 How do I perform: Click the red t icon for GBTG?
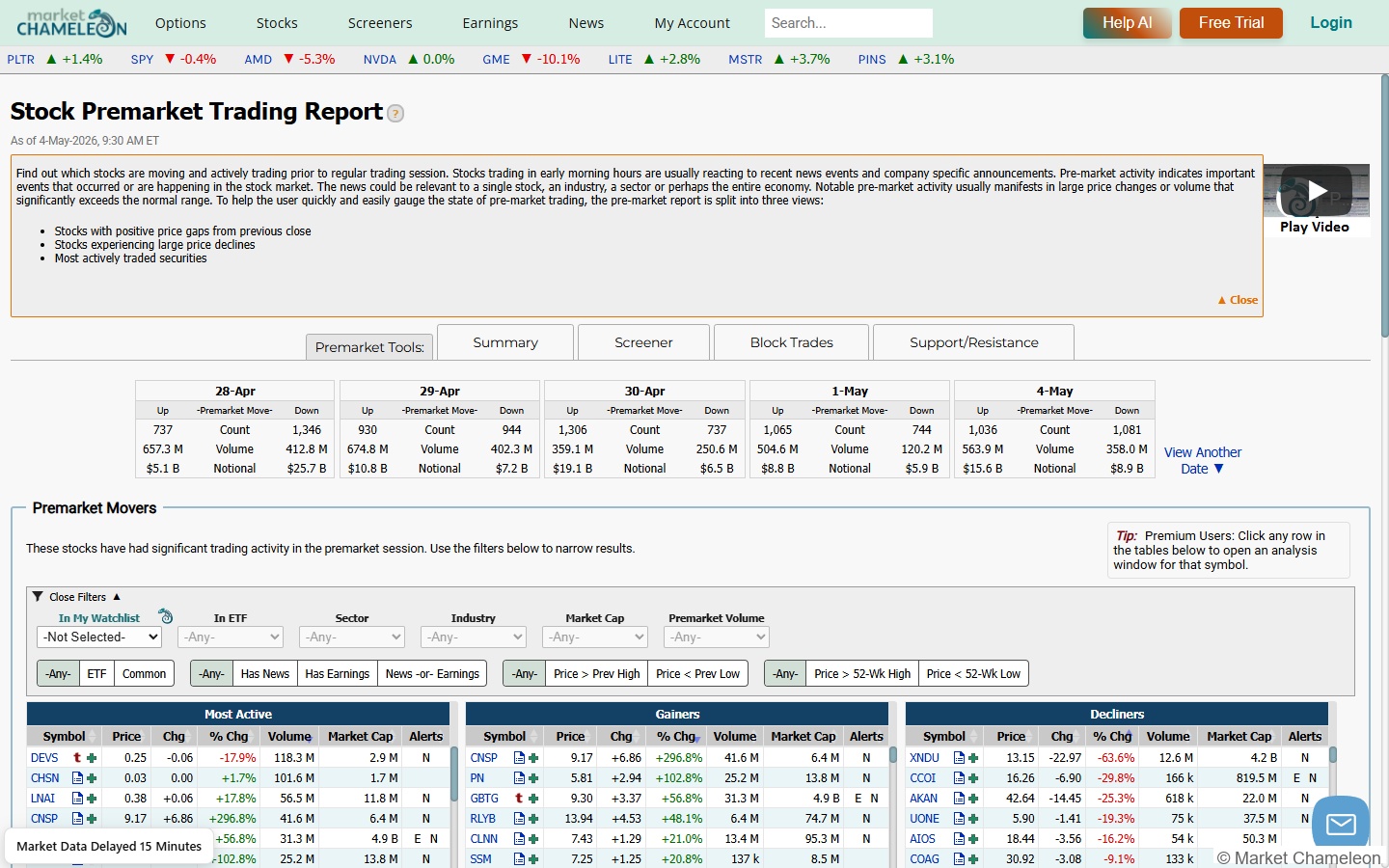(x=519, y=799)
